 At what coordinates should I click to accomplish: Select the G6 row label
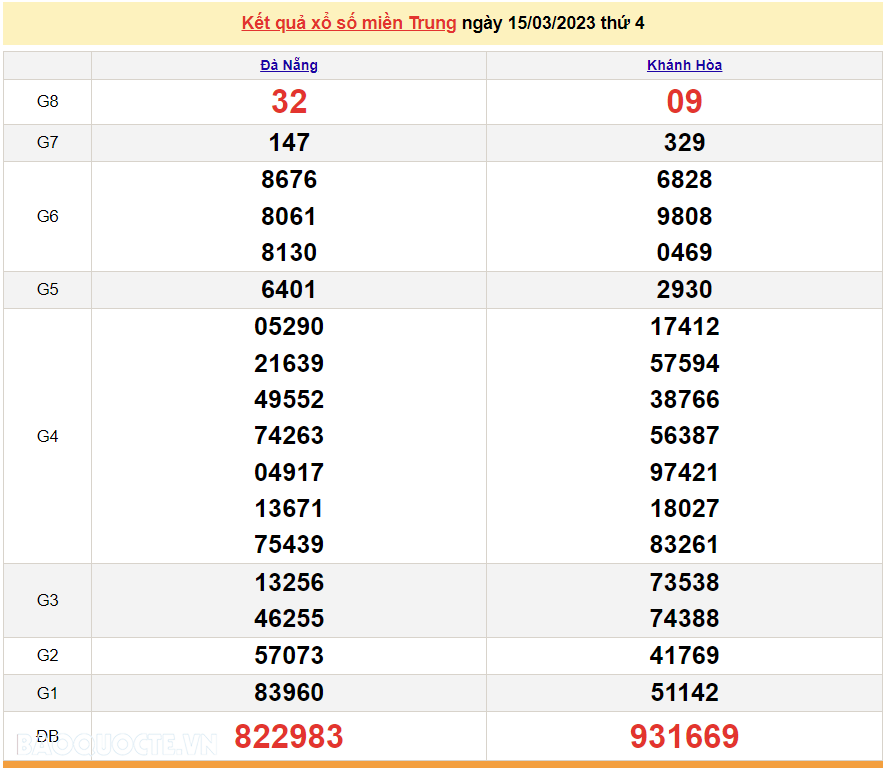tap(48, 216)
